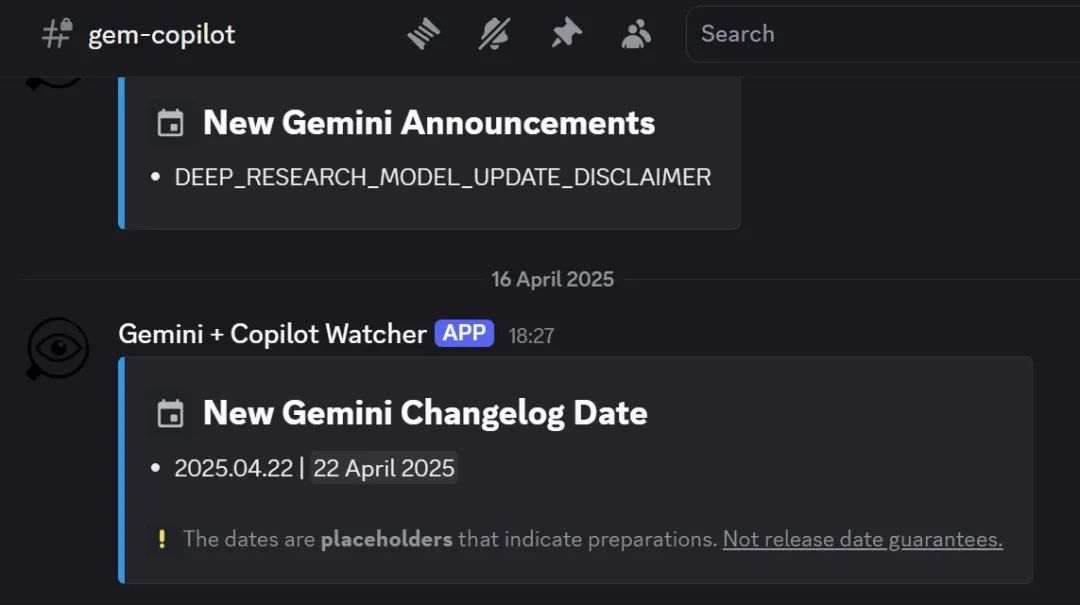Select the highlighted 22 April 2025 date
Screen dimensions: 1080x605
pos(384,468)
